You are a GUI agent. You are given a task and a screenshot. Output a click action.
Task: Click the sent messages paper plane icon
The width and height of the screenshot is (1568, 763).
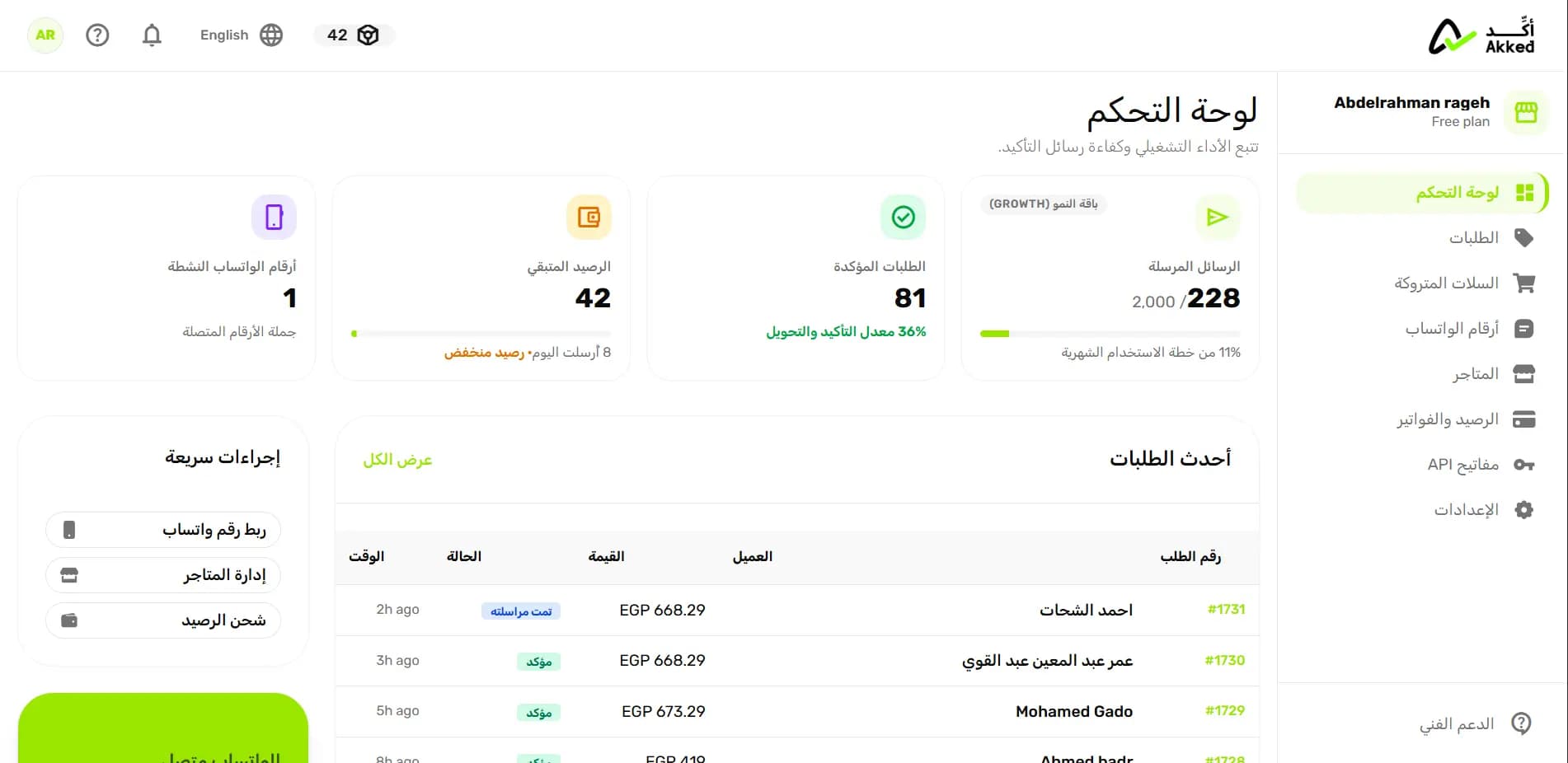1218,217
